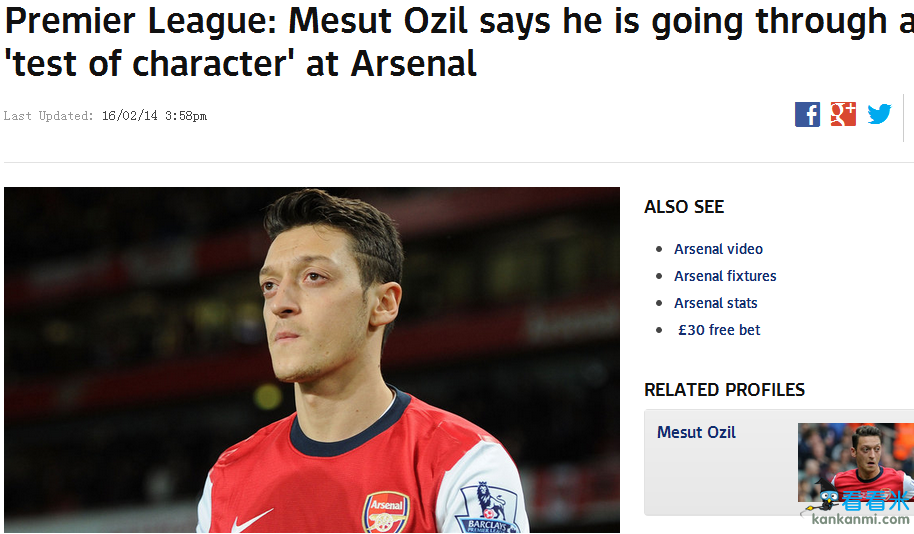Click the main article photo
This screenshot has width=914, height=534.
coord(311,359)
